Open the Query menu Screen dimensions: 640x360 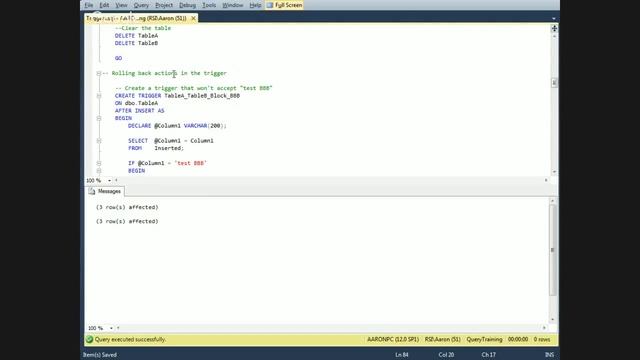coord(141,5)
